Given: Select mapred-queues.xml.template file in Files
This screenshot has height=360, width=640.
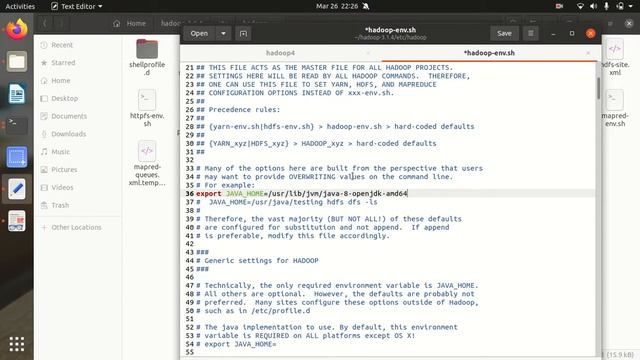Looking at the screenshot, I should (147, 163).
